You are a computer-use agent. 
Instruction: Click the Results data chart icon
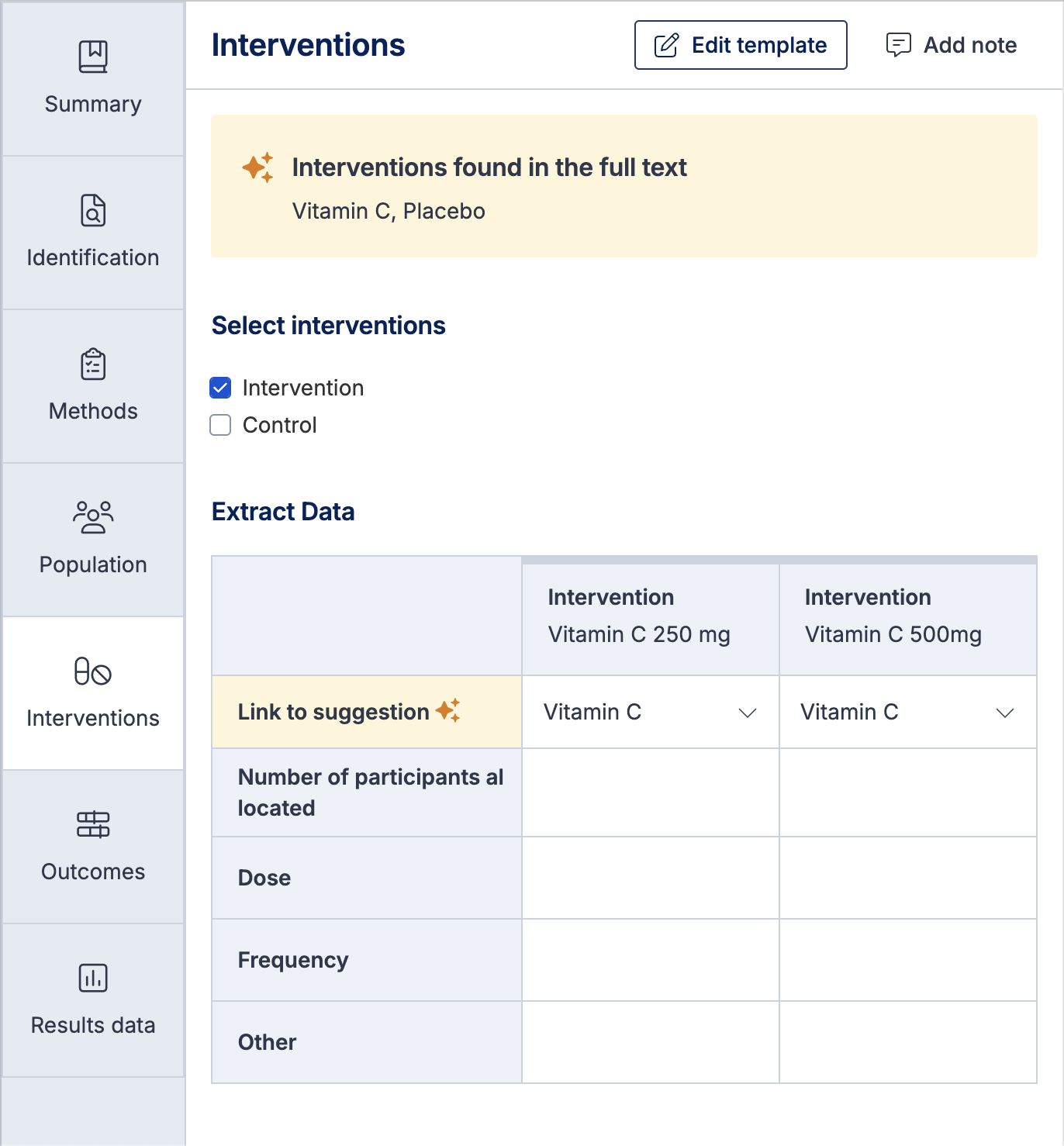click(x=93, y=978)
